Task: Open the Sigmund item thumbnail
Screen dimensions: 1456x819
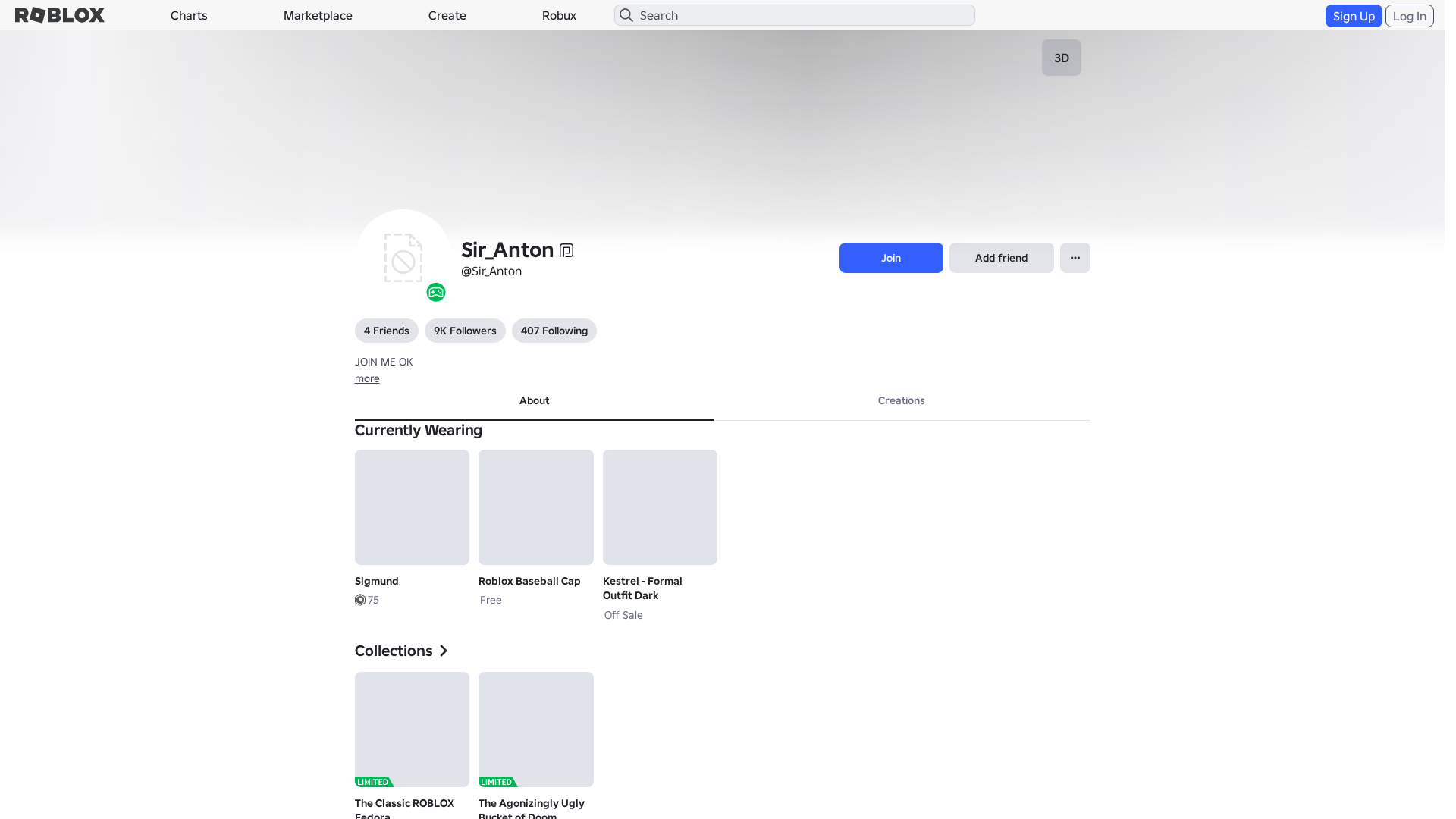Action: point(412,507)
